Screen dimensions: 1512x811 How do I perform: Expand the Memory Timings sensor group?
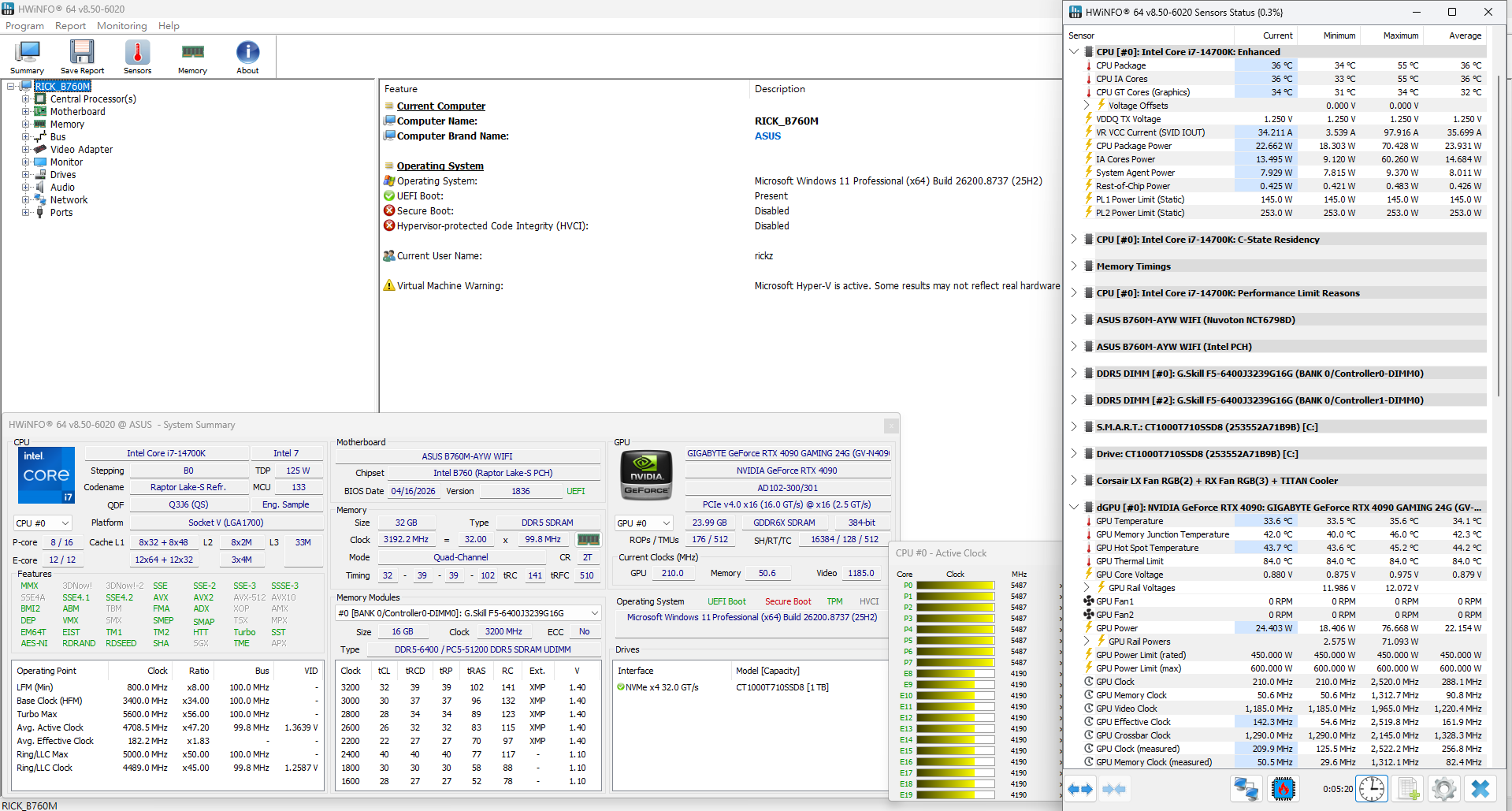pyautogui.click(x=1074, y=266)
